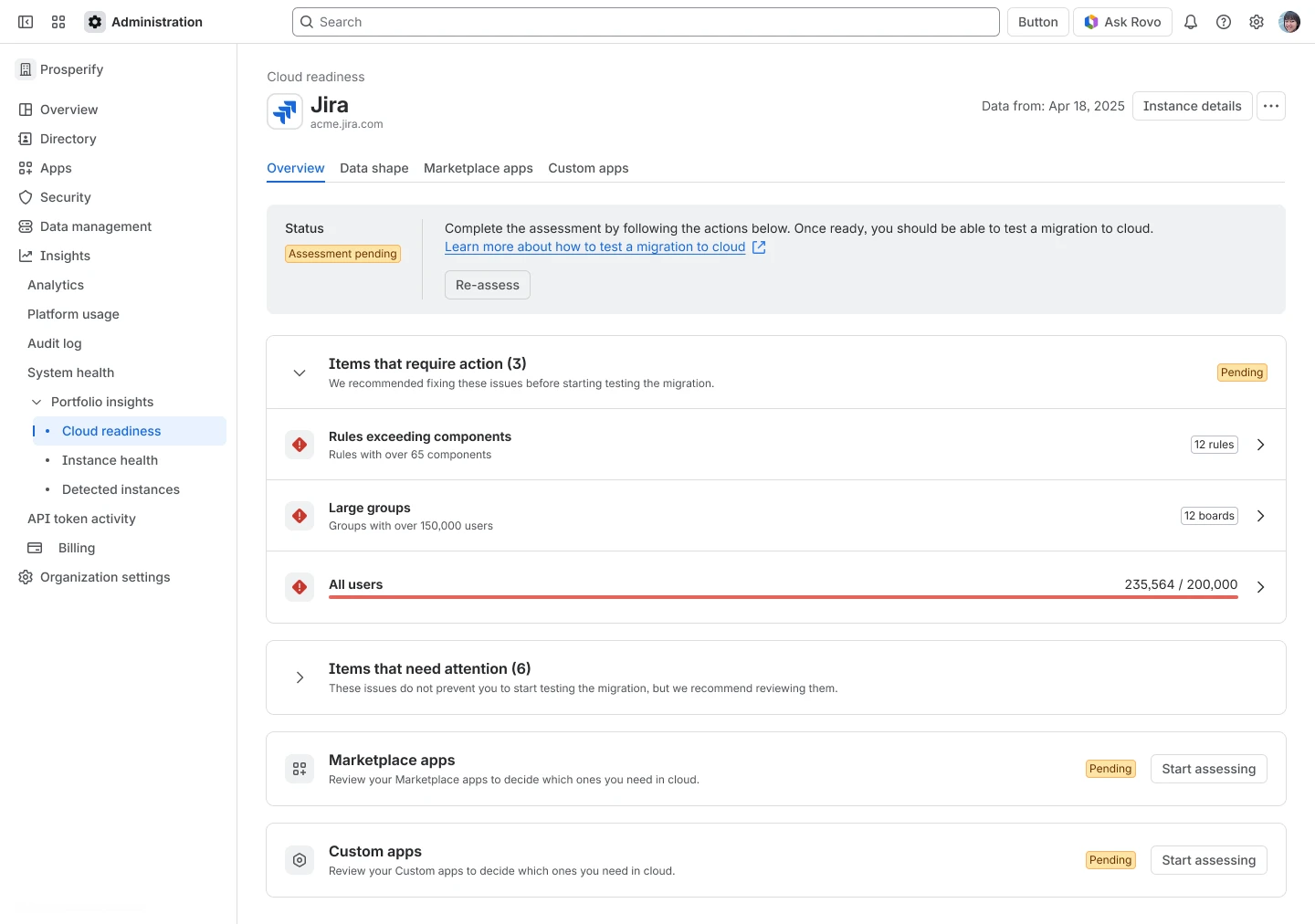Open the Rules exceeding components row chevron

(1260, 445)
